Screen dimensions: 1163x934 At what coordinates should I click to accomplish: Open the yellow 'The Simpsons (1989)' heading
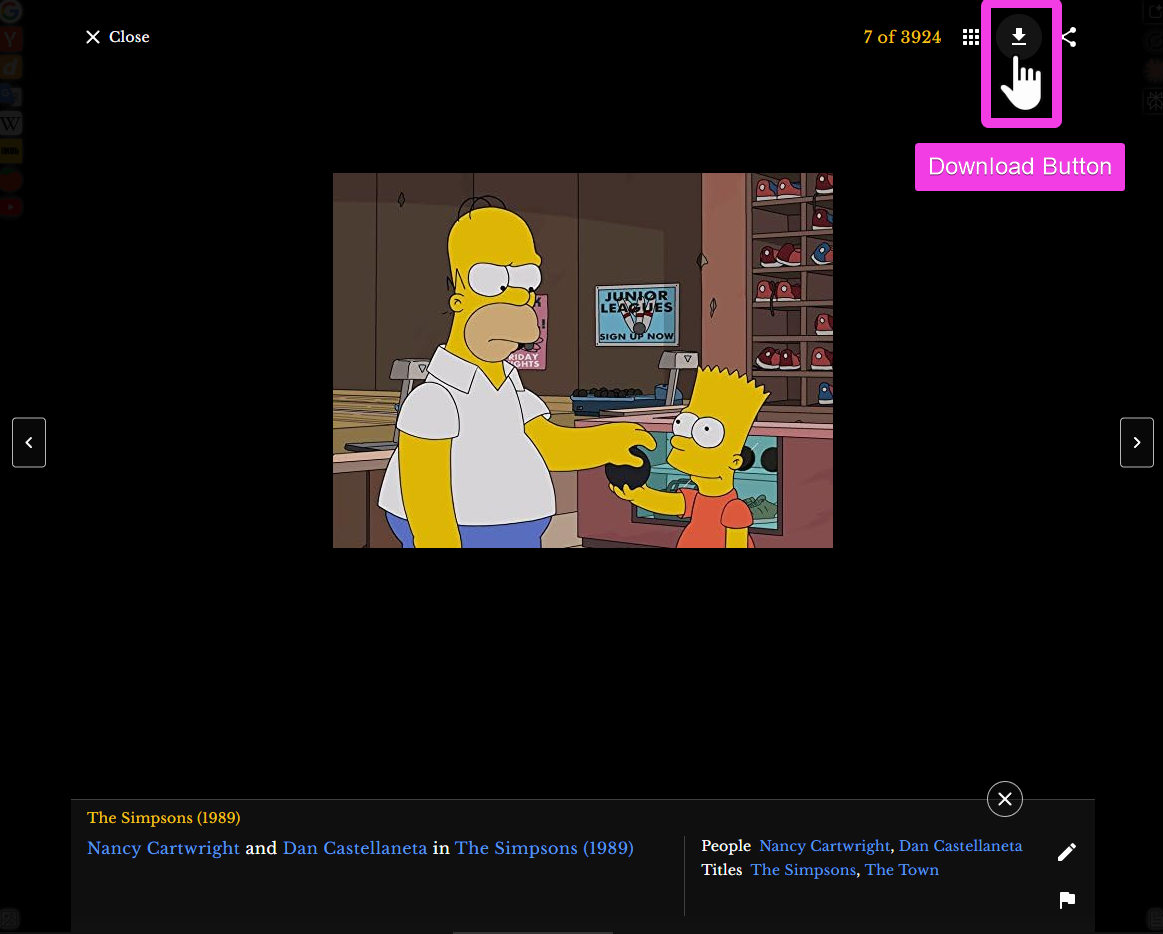click(x=163, y=818)
